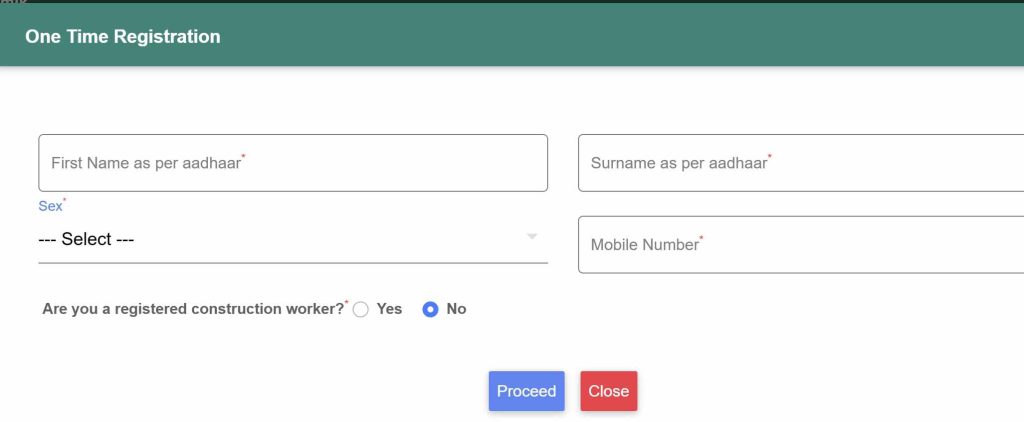The width and height of the screenshot is (1024, 422).
Task: Select the Yes radio button
Action: pos(361,310)
